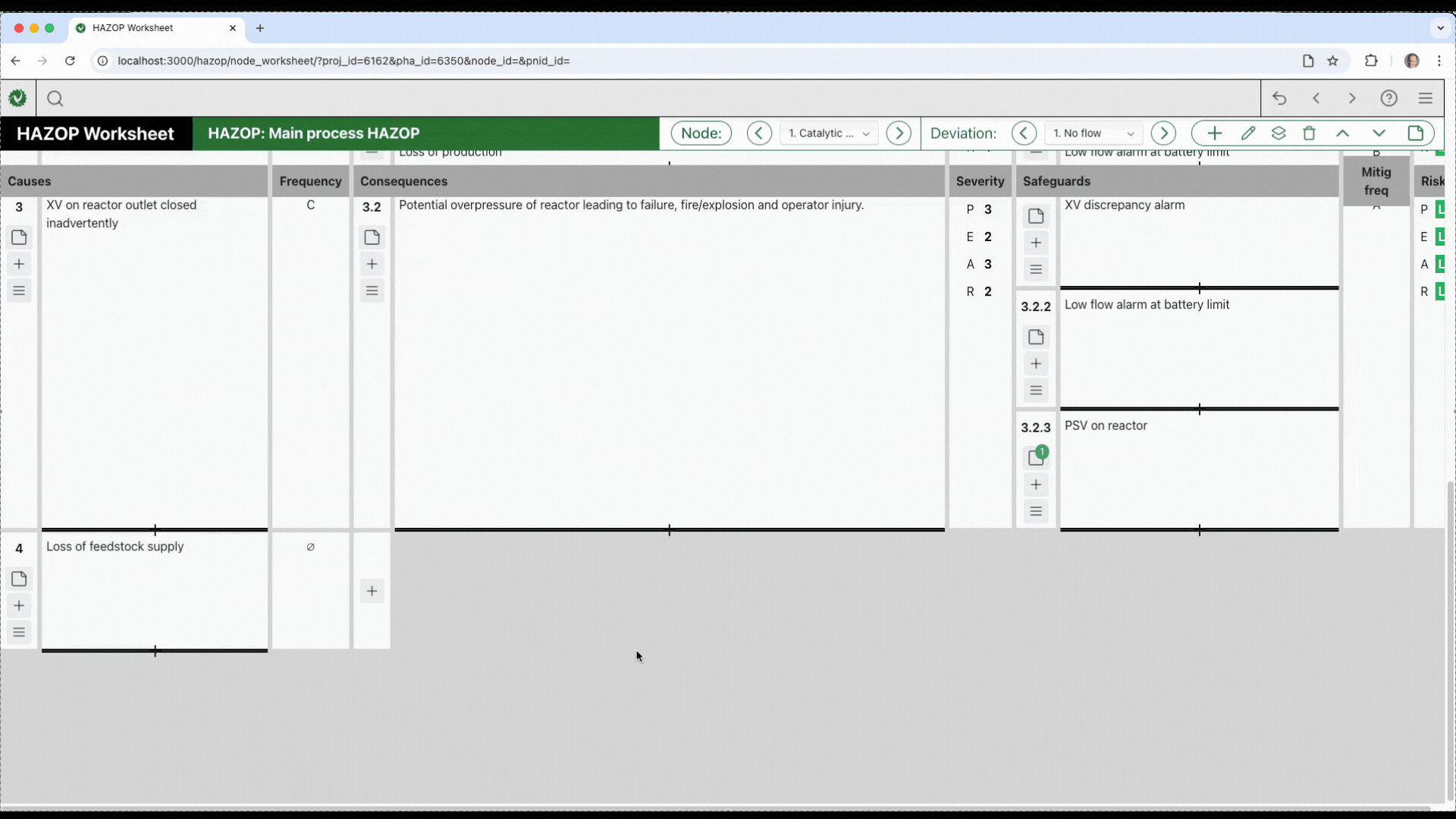
Task: Click frequency cell of Loss of feedstock supply
Action: point(310,547)
